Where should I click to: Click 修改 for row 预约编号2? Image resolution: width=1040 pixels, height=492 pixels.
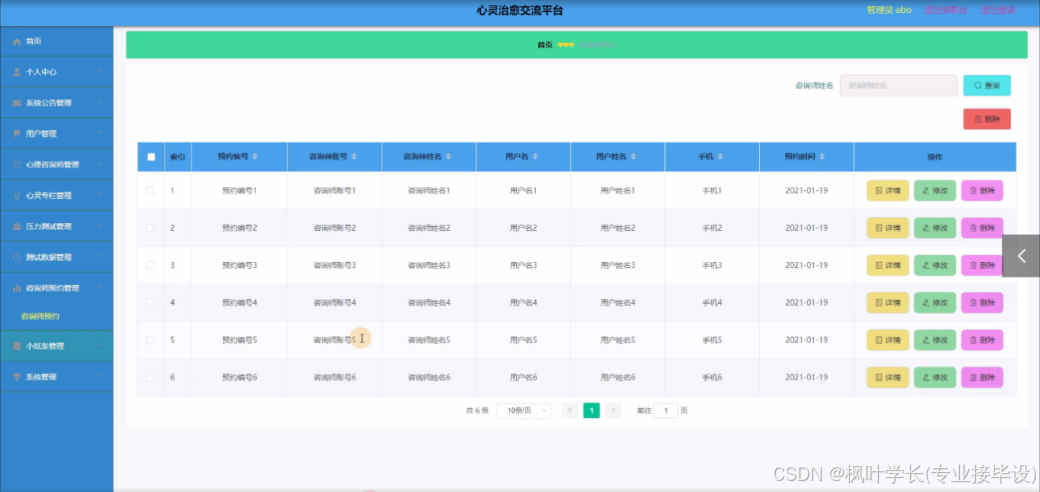(x=935, y=228)
